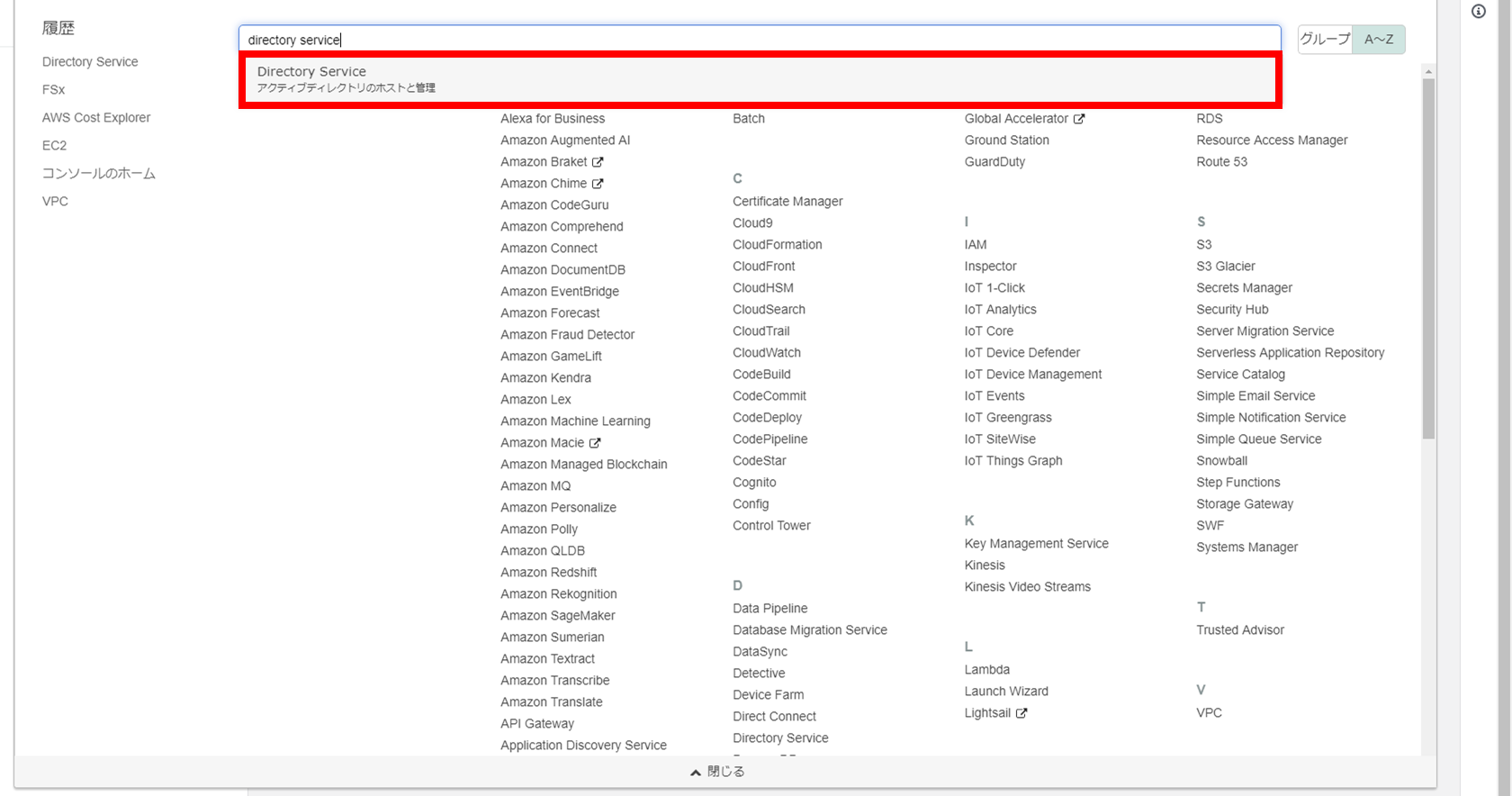The image size is (1512, 796).
Task: Open Certificate Manager
Action: point(787,202)
